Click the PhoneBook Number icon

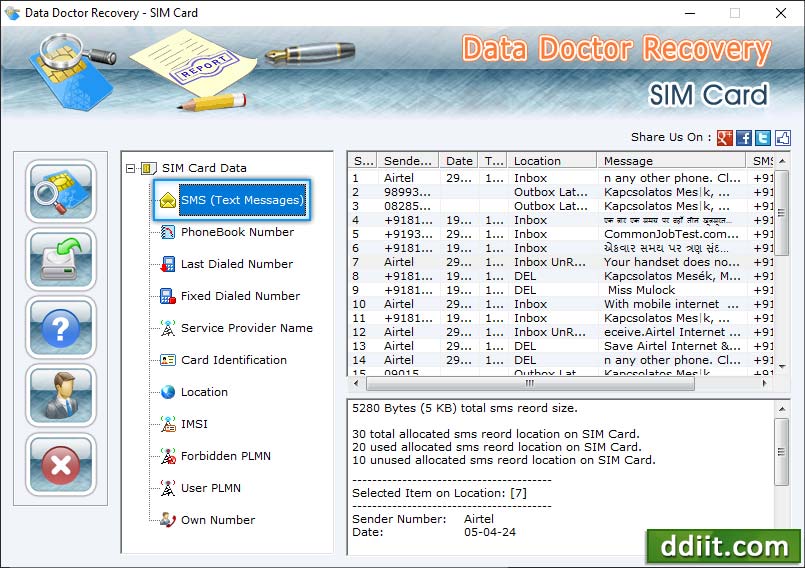tap(168, 232)
